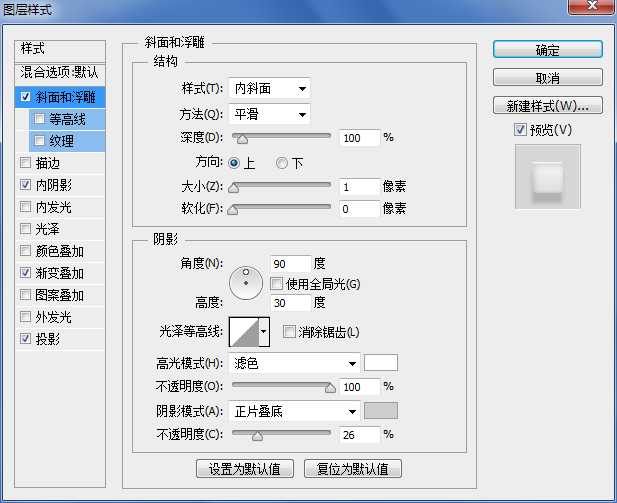
Task: Expand the 光泽等高线 picker arrow
Action: [264, 331]
